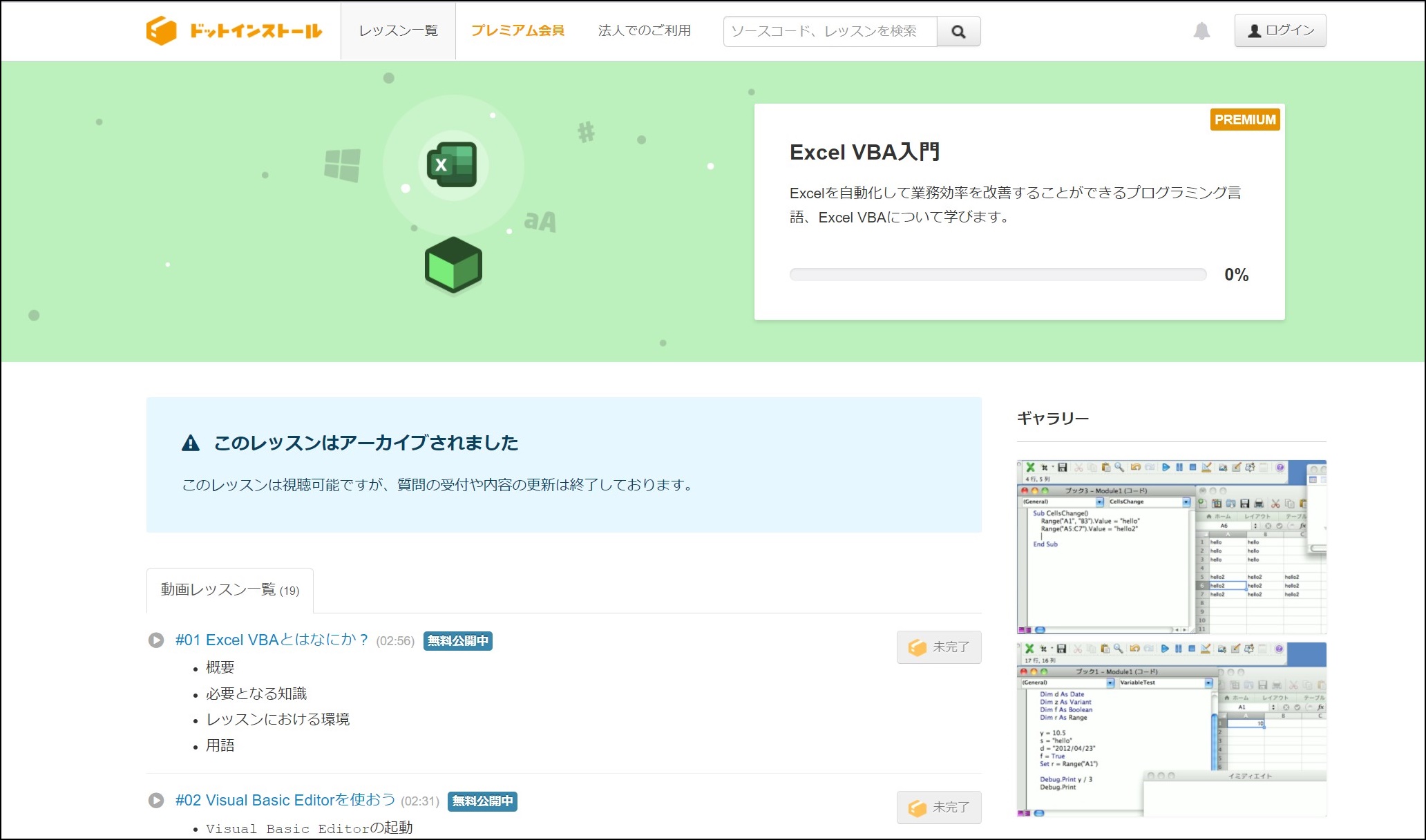Play lesson #01 via its play icon
Image resolution: width=1426 pixels, height=840 pixels.
(156, 640)
